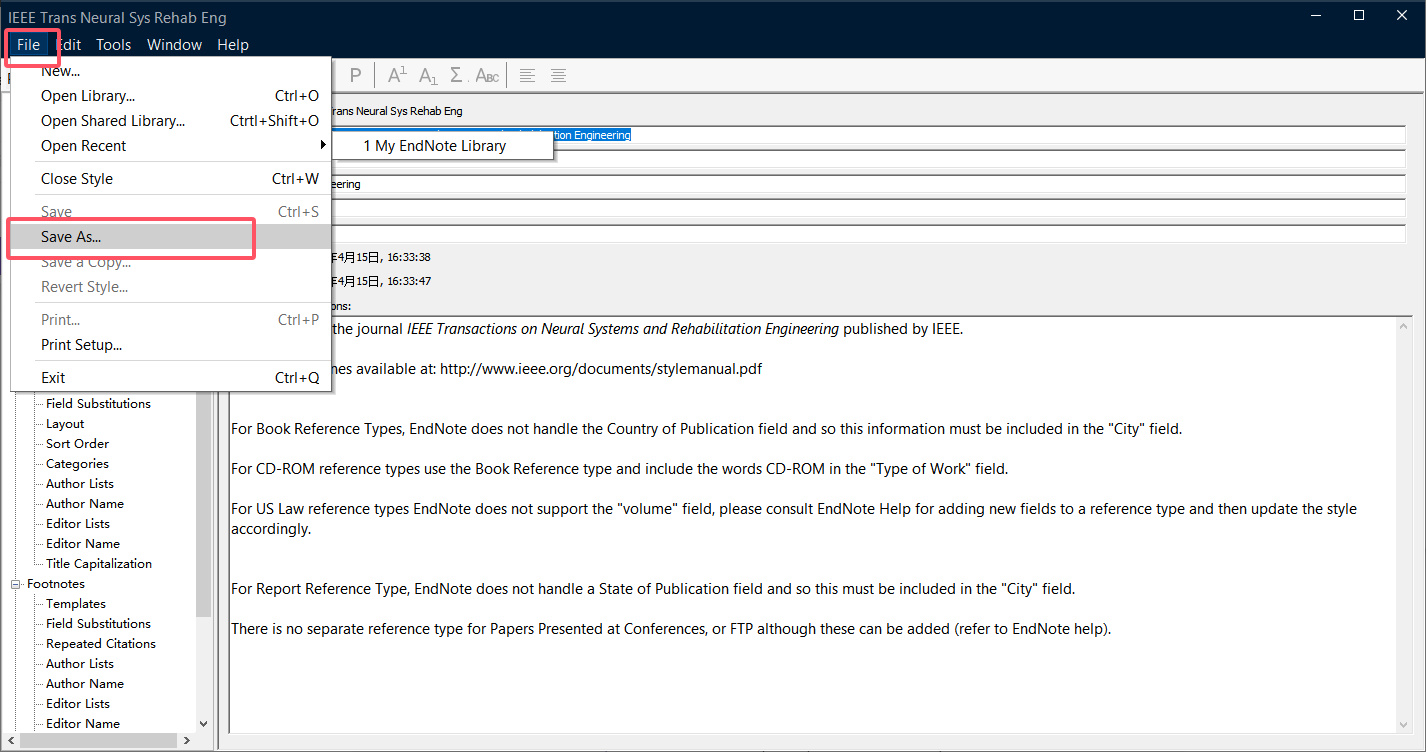Viewport: 1426px width, 752px height.
Task: Click the align left toolbar icon
Action: point(527,75)
